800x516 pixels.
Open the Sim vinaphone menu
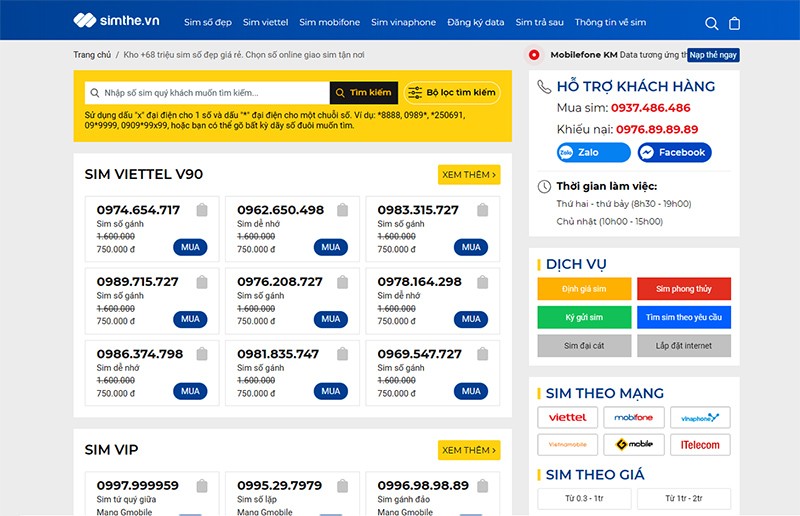tap(404, 22)
